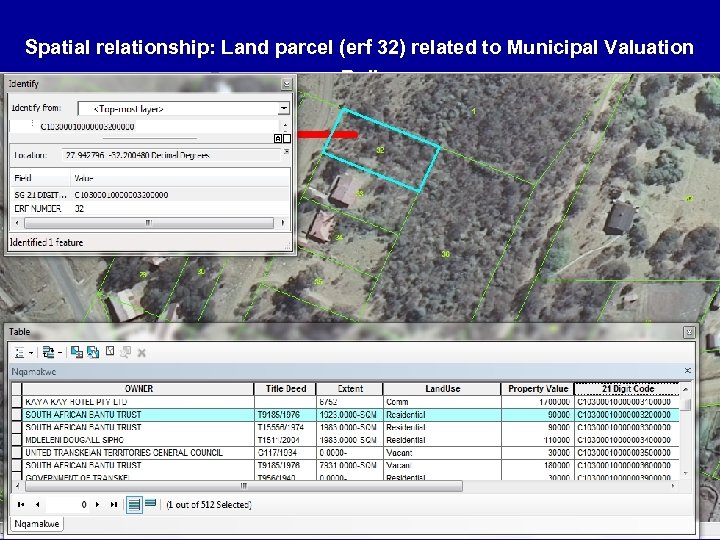Select the Nqamakwe tab at bottom

click(37, 523)
